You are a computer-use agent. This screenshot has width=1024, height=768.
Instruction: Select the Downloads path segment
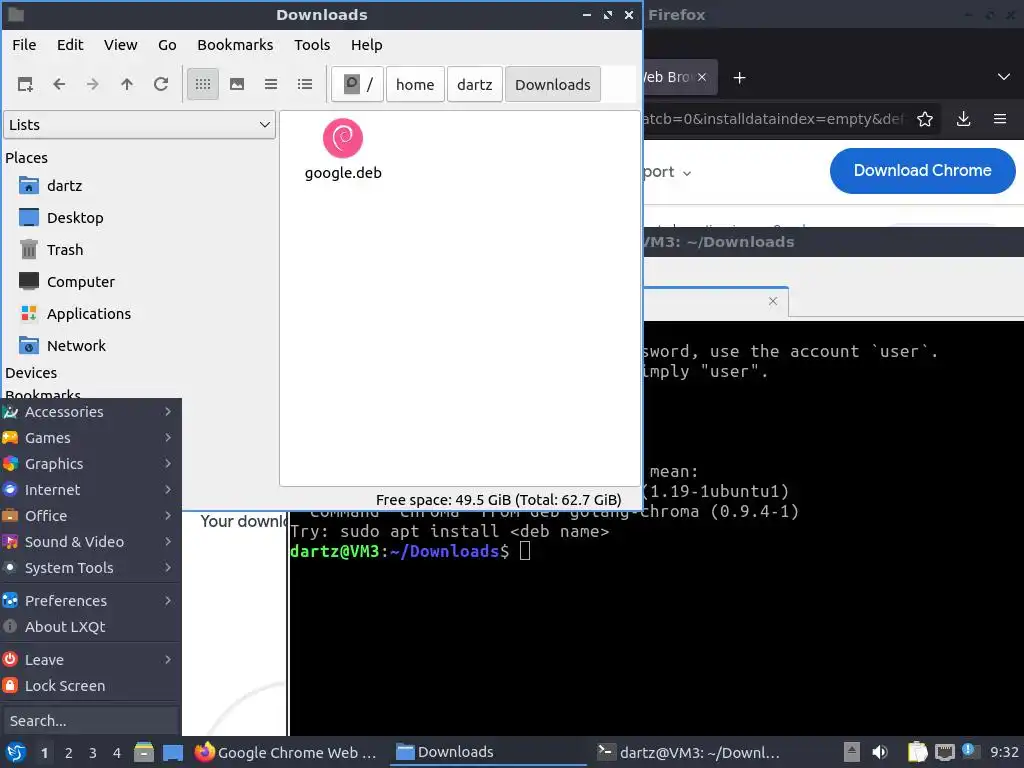552,84
